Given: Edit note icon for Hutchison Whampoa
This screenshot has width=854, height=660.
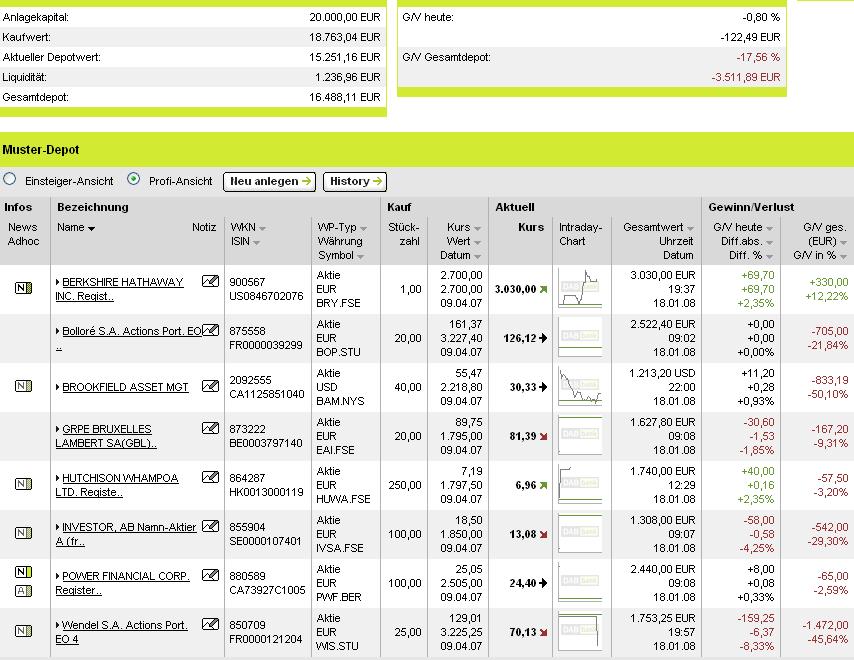Looking at the screenshot, I should [x=210, y=477].
